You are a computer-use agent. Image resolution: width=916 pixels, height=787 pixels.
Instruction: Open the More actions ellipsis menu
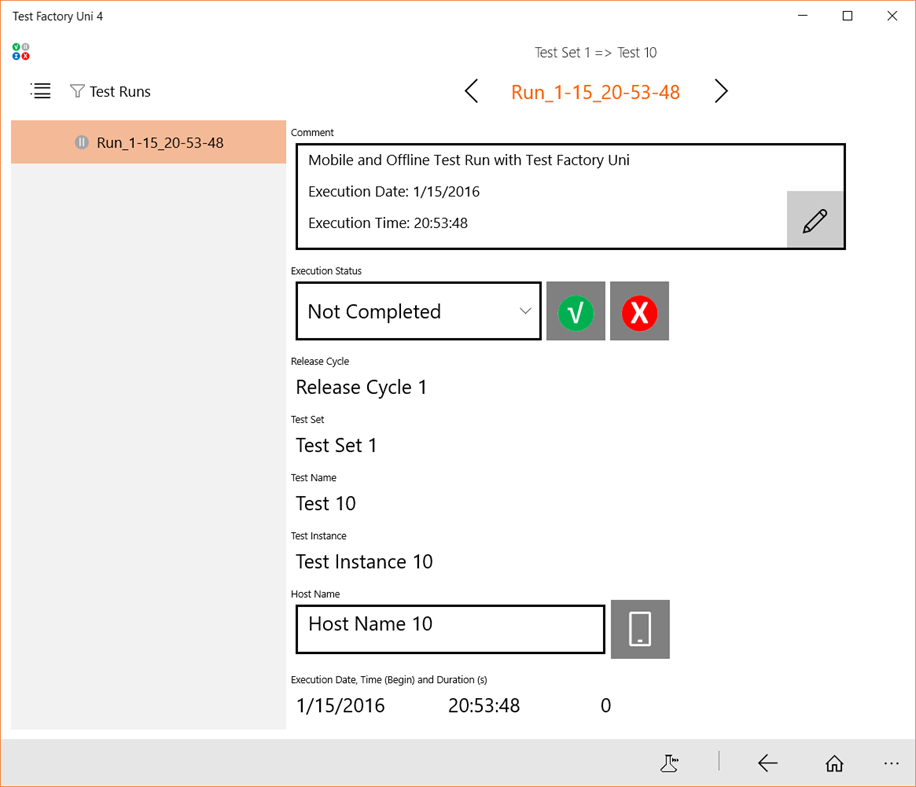point(892,763)
